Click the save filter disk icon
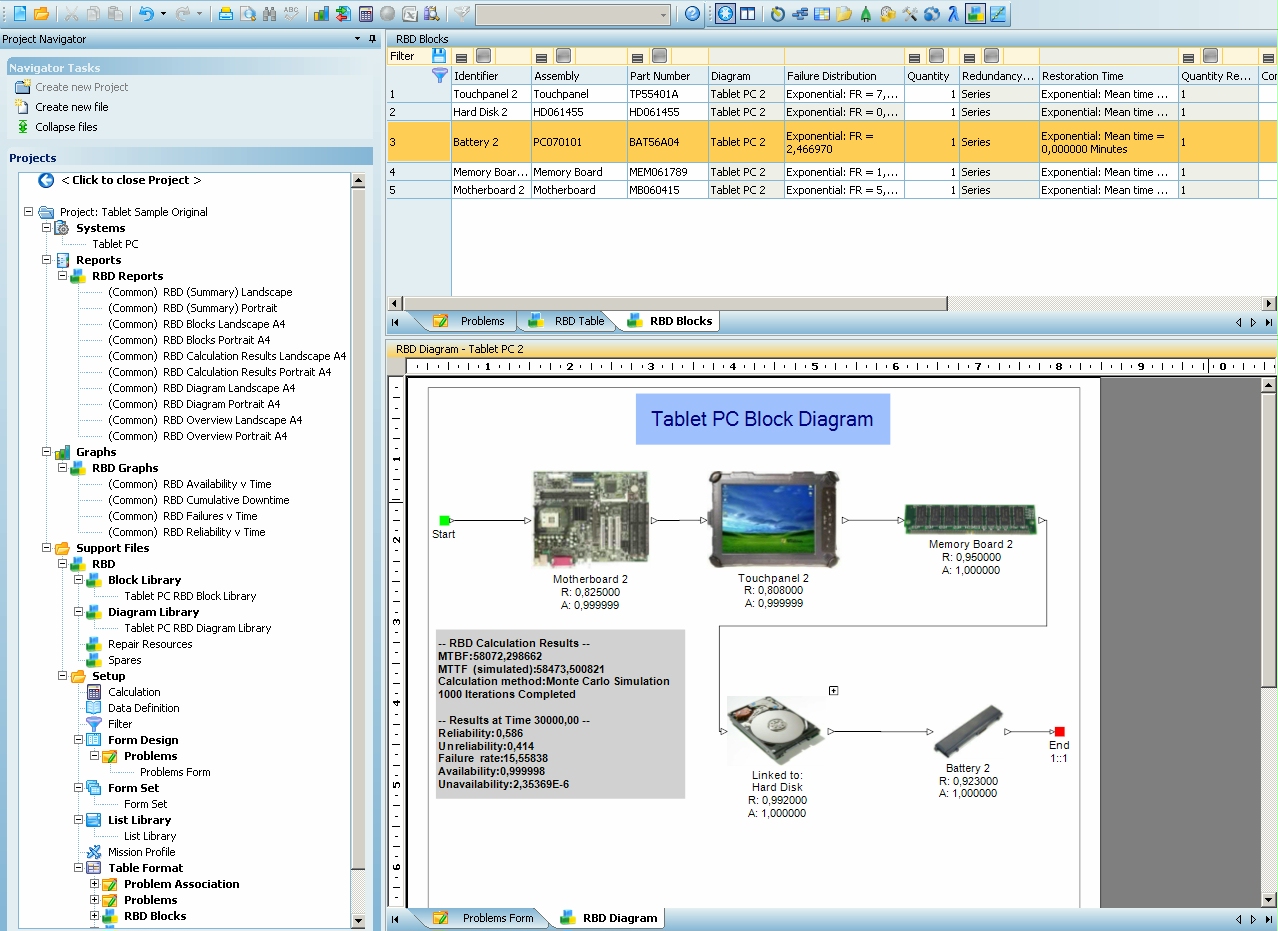 click(x=439, y=56)
